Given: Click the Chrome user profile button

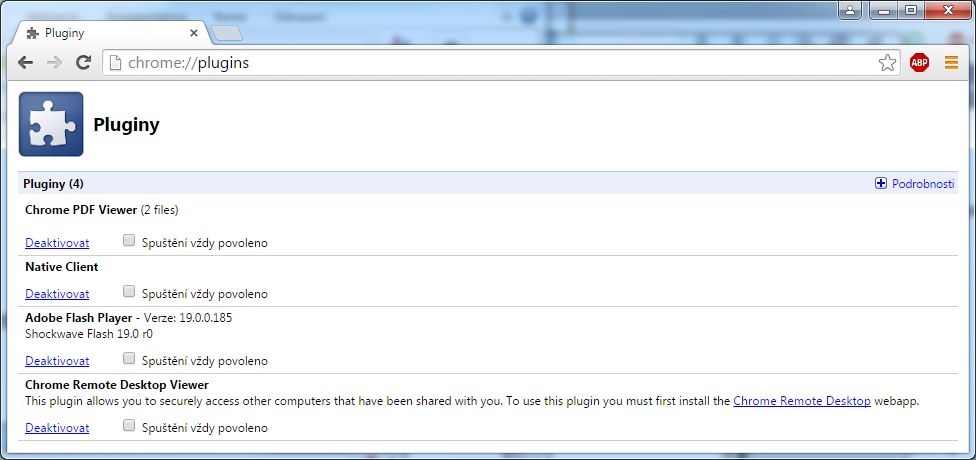Looking at the screenshot, I should [x=850, y=11].
